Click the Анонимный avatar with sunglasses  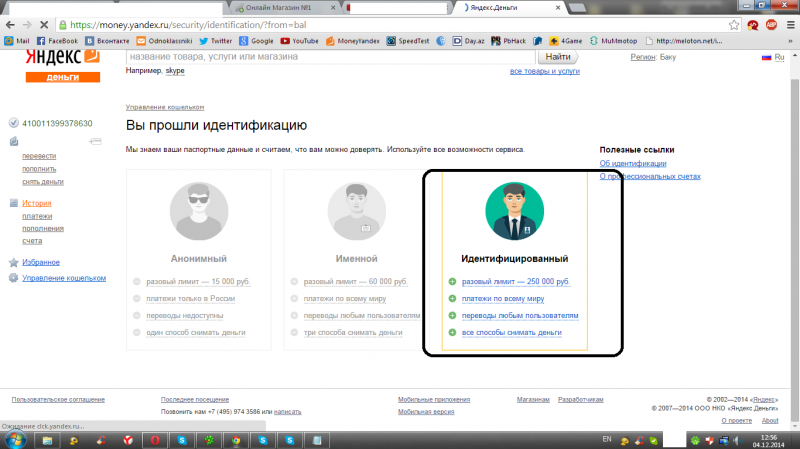pos(198,211)
